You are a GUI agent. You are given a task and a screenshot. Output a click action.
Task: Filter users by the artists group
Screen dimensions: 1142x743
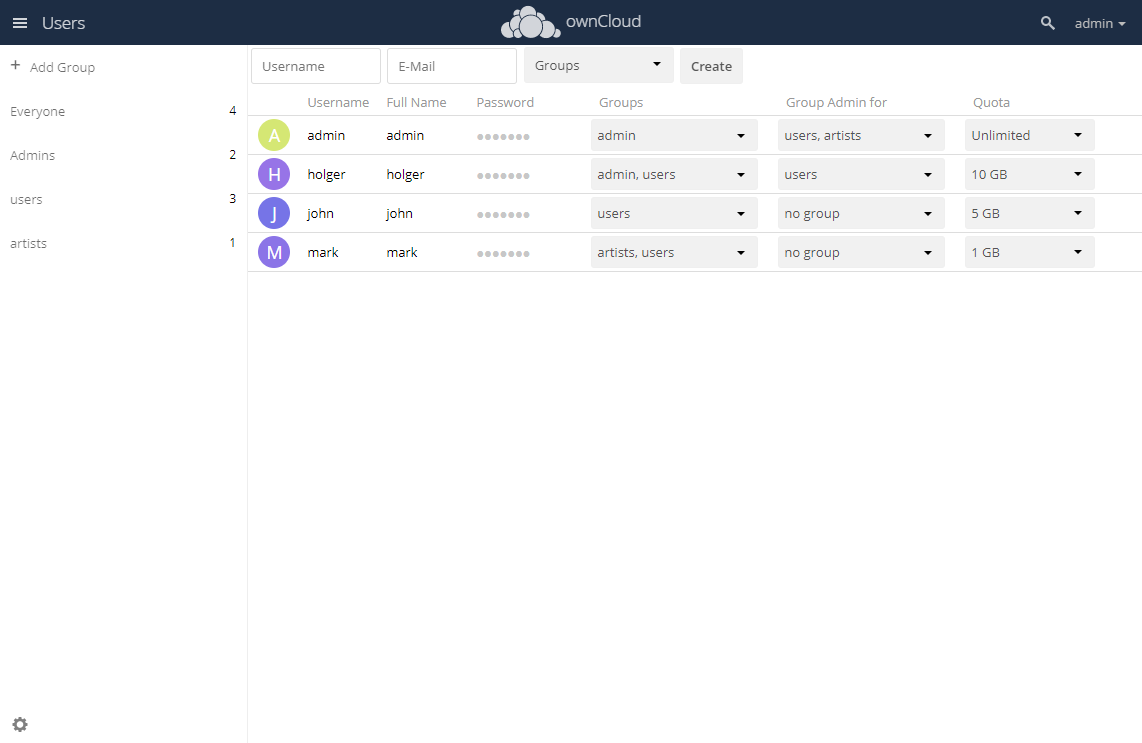pyautogui.click(x=29, y=243)
